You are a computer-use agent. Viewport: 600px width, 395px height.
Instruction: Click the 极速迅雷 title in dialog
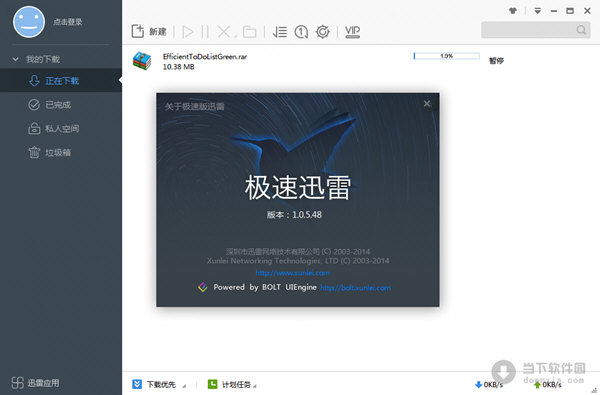(x=298, y=188)
